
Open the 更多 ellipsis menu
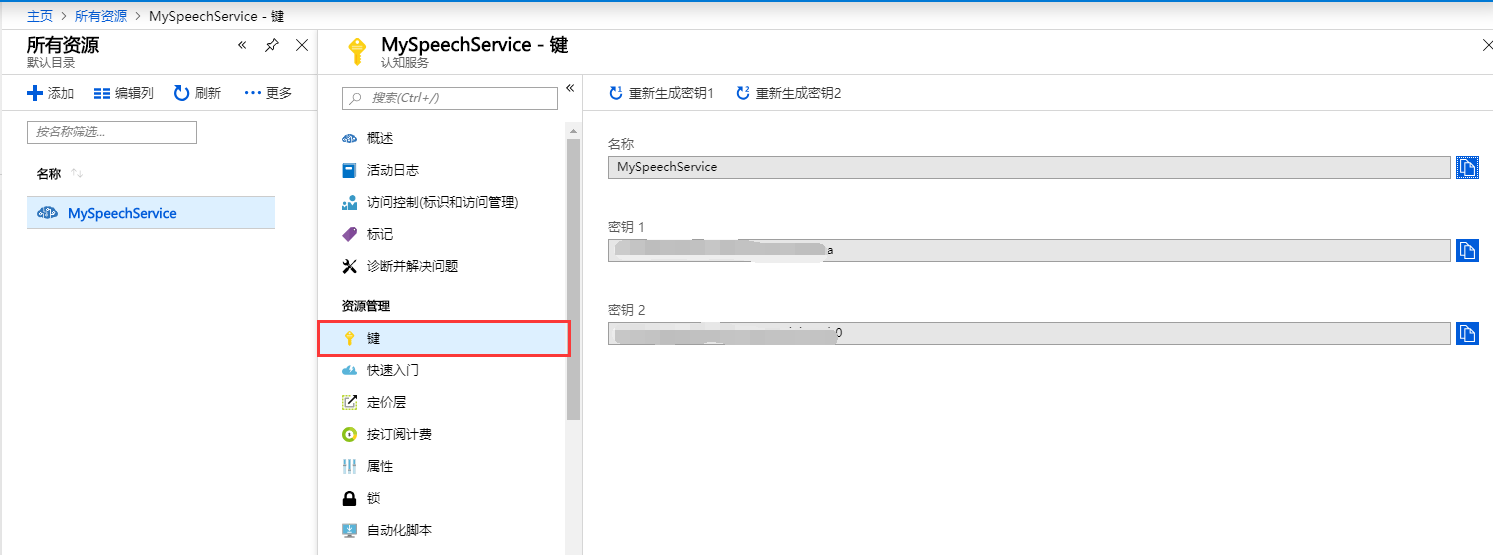point(268,93)
